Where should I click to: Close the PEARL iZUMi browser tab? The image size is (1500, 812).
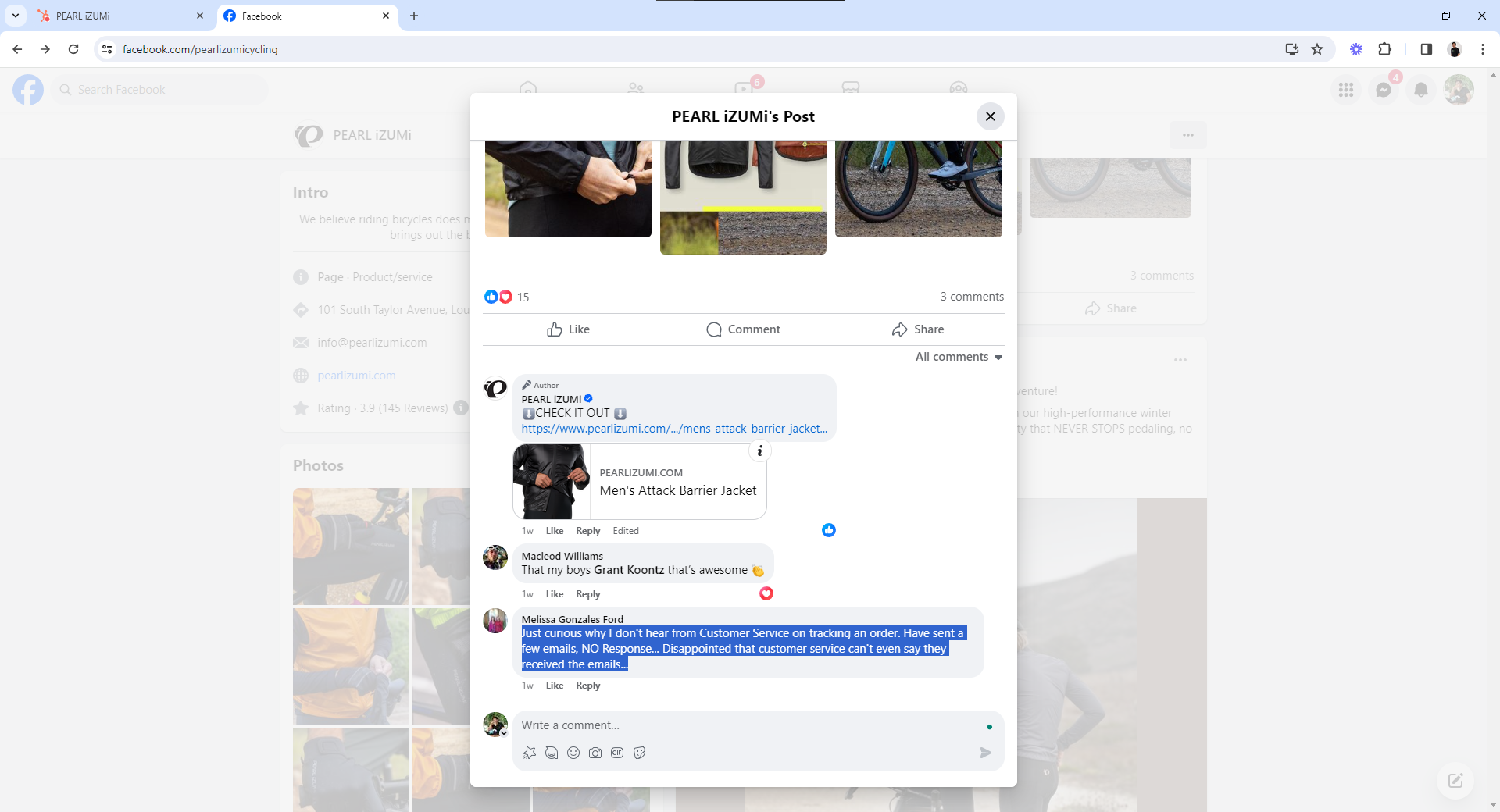(200, 16)
